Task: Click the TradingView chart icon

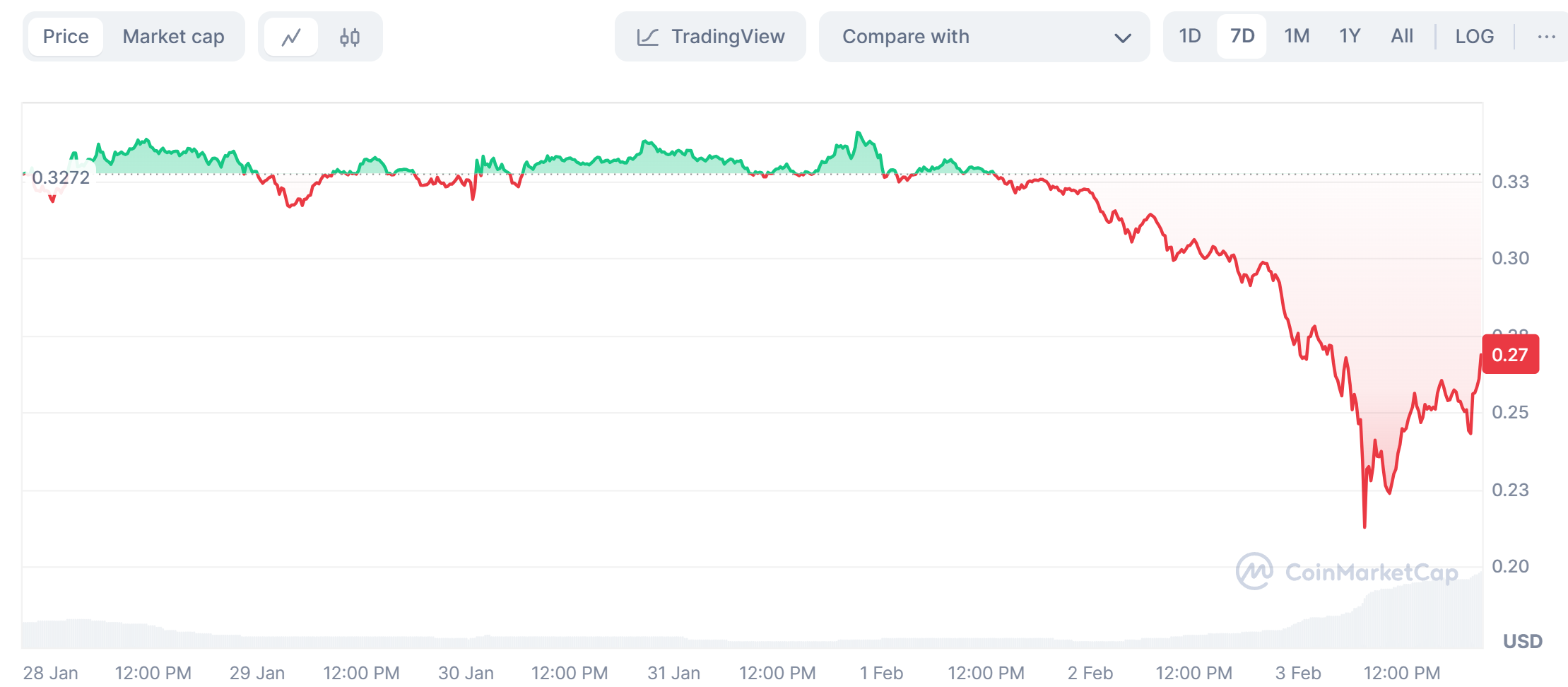Action: [647, 37]
